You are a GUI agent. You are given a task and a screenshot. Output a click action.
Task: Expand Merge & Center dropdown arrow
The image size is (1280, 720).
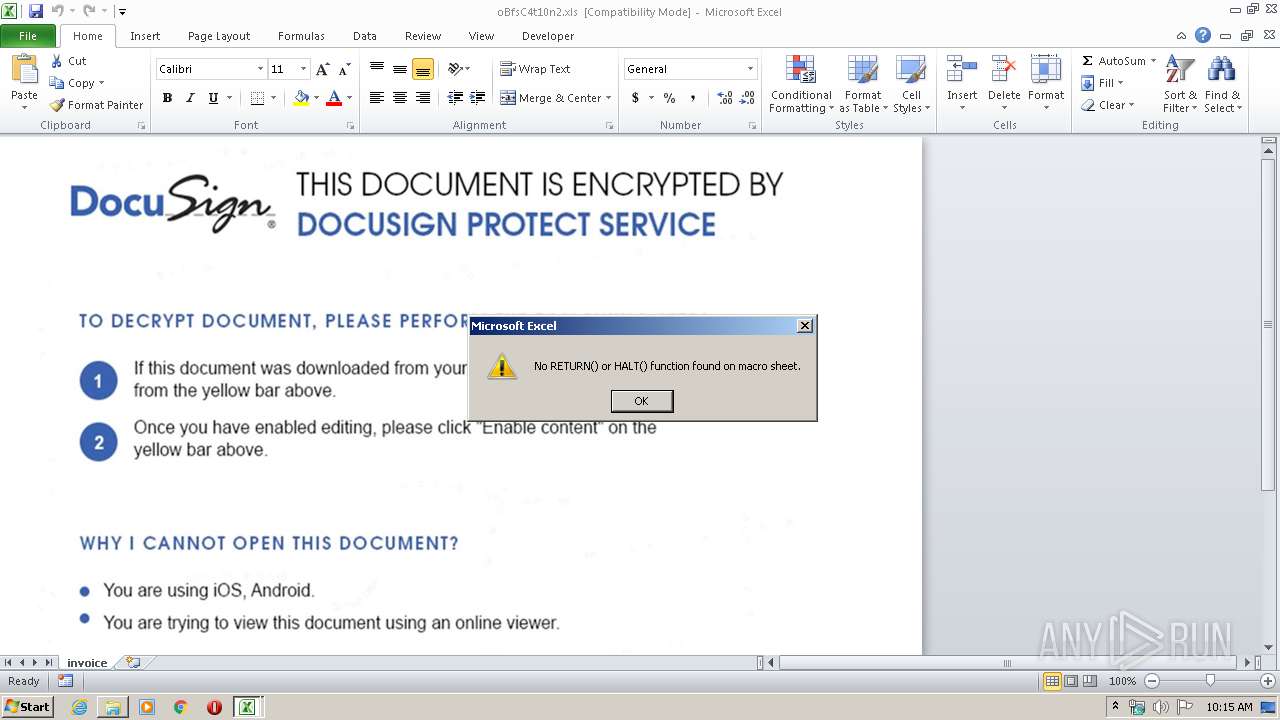tap(609, 98)
